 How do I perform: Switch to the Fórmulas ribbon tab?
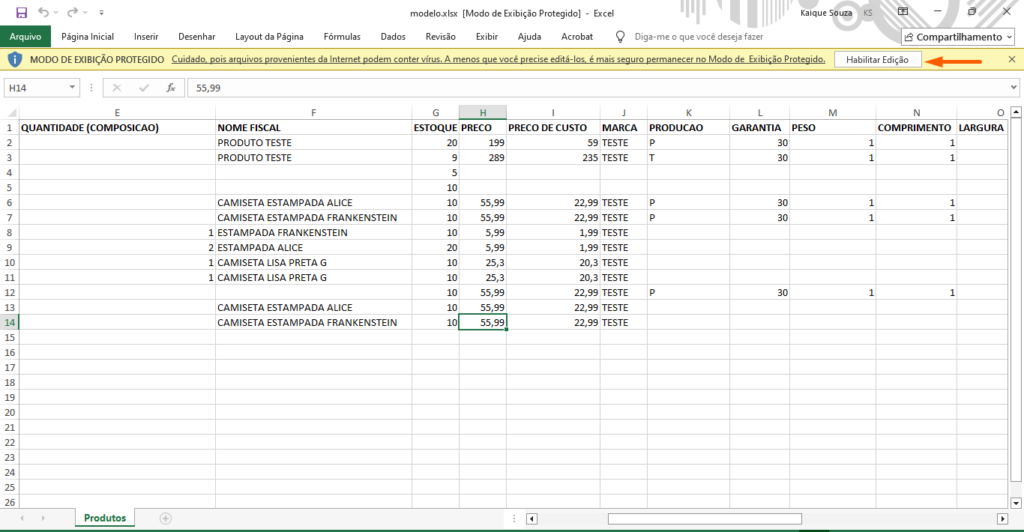tap(342, 37)
